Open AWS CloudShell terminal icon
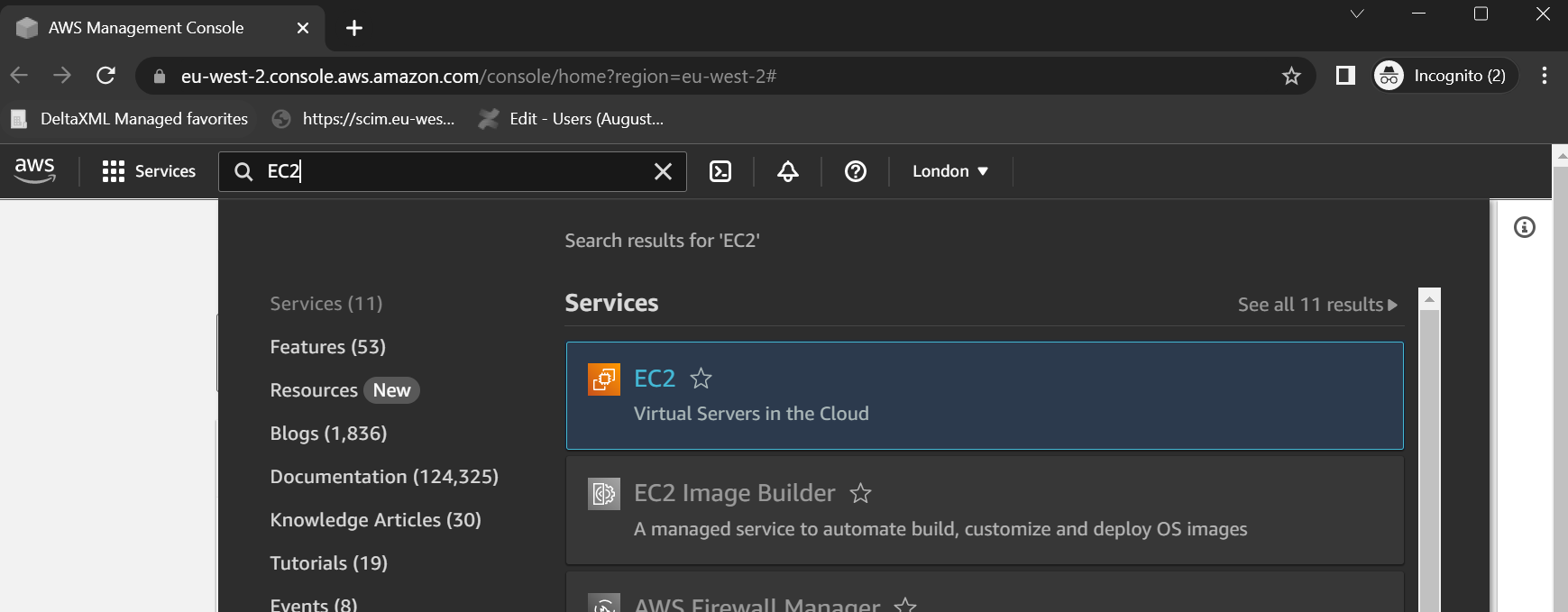Image resolution: width=1568 pixels, height=612 pixels. [x=720, y=171]
